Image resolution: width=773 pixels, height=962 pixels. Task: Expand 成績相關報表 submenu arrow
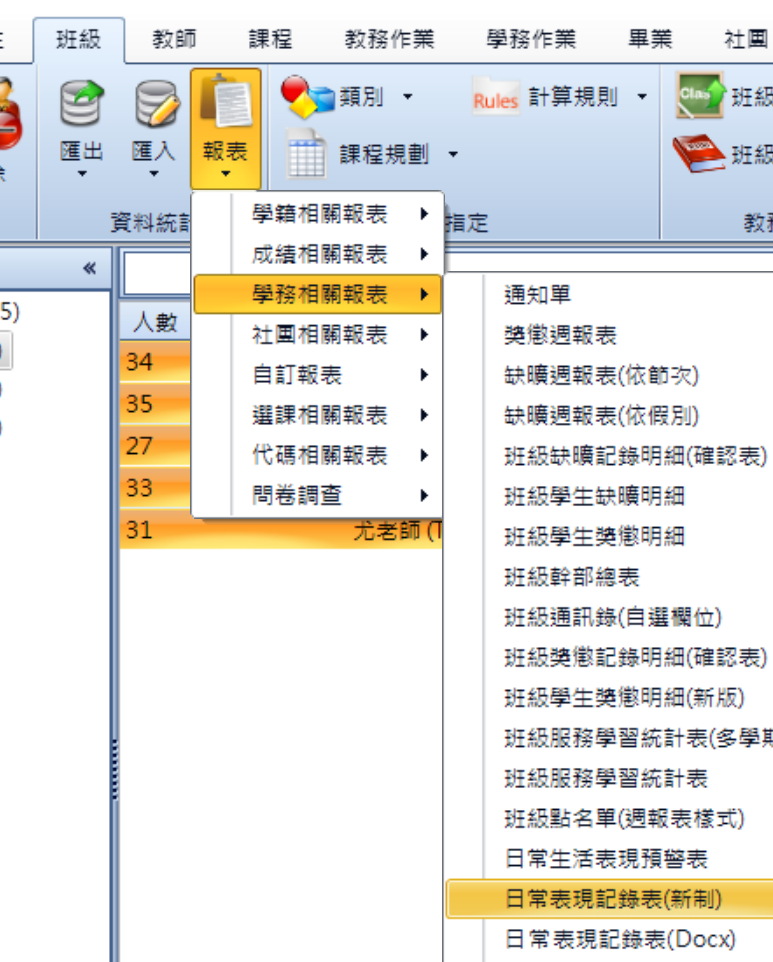[424, 254]
